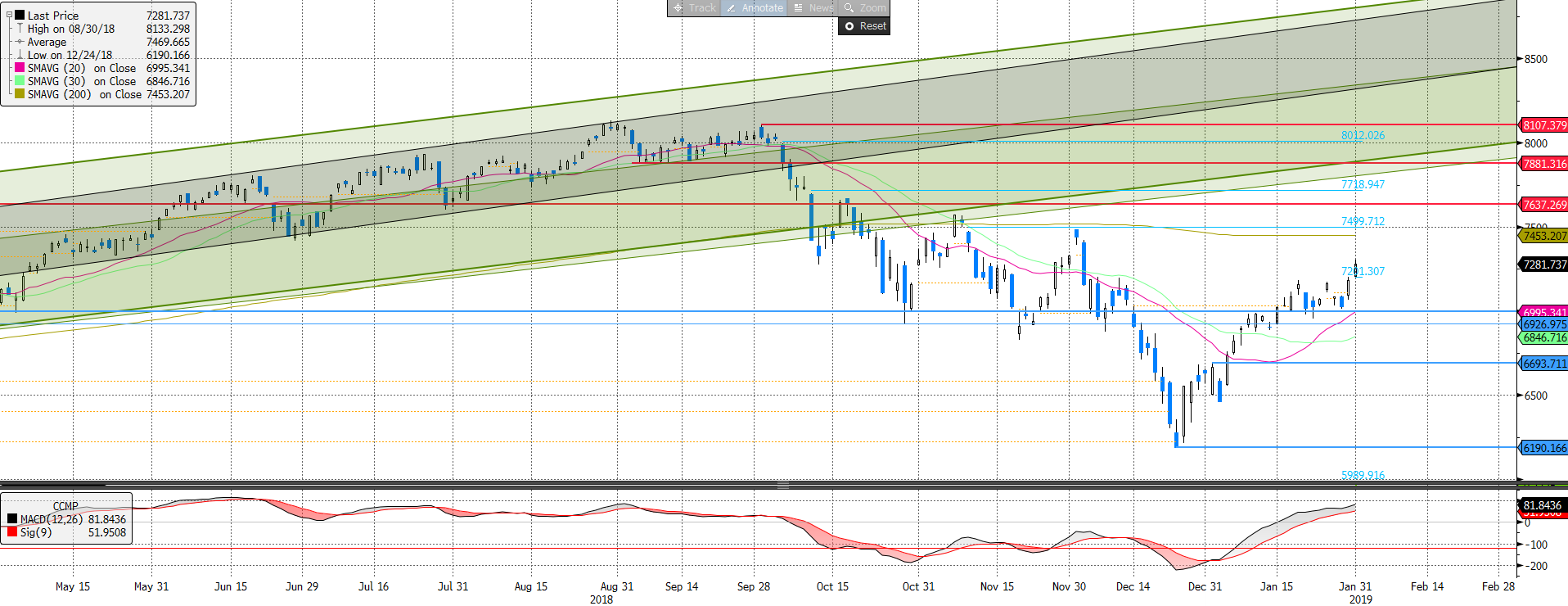Click the black Last Price color swatch
This screenshot has height=606, width=1568.
tap(20, 15)
